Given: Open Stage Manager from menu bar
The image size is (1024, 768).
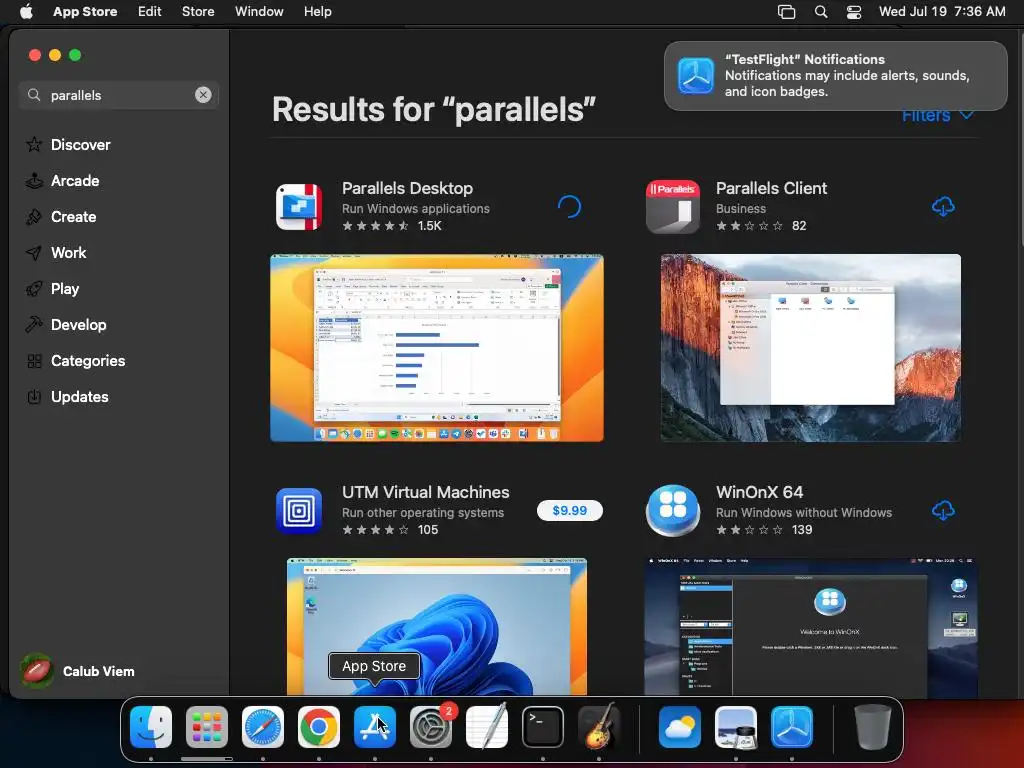Looking at the screenshot, I should pos(786,11).
